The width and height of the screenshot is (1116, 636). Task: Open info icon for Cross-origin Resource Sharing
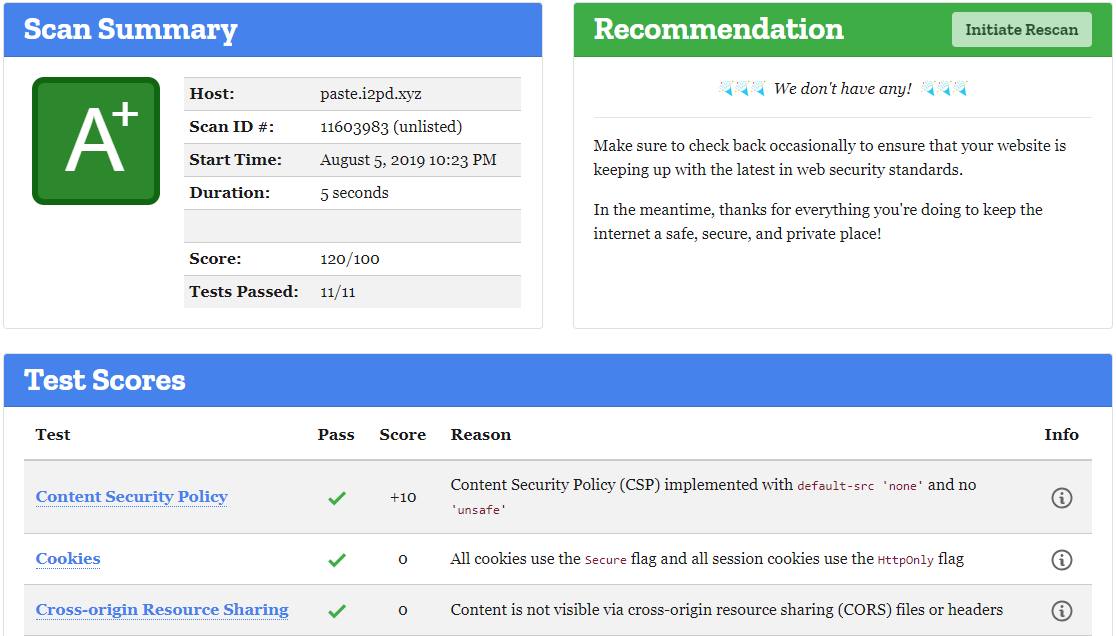(x=1062, y=610)
